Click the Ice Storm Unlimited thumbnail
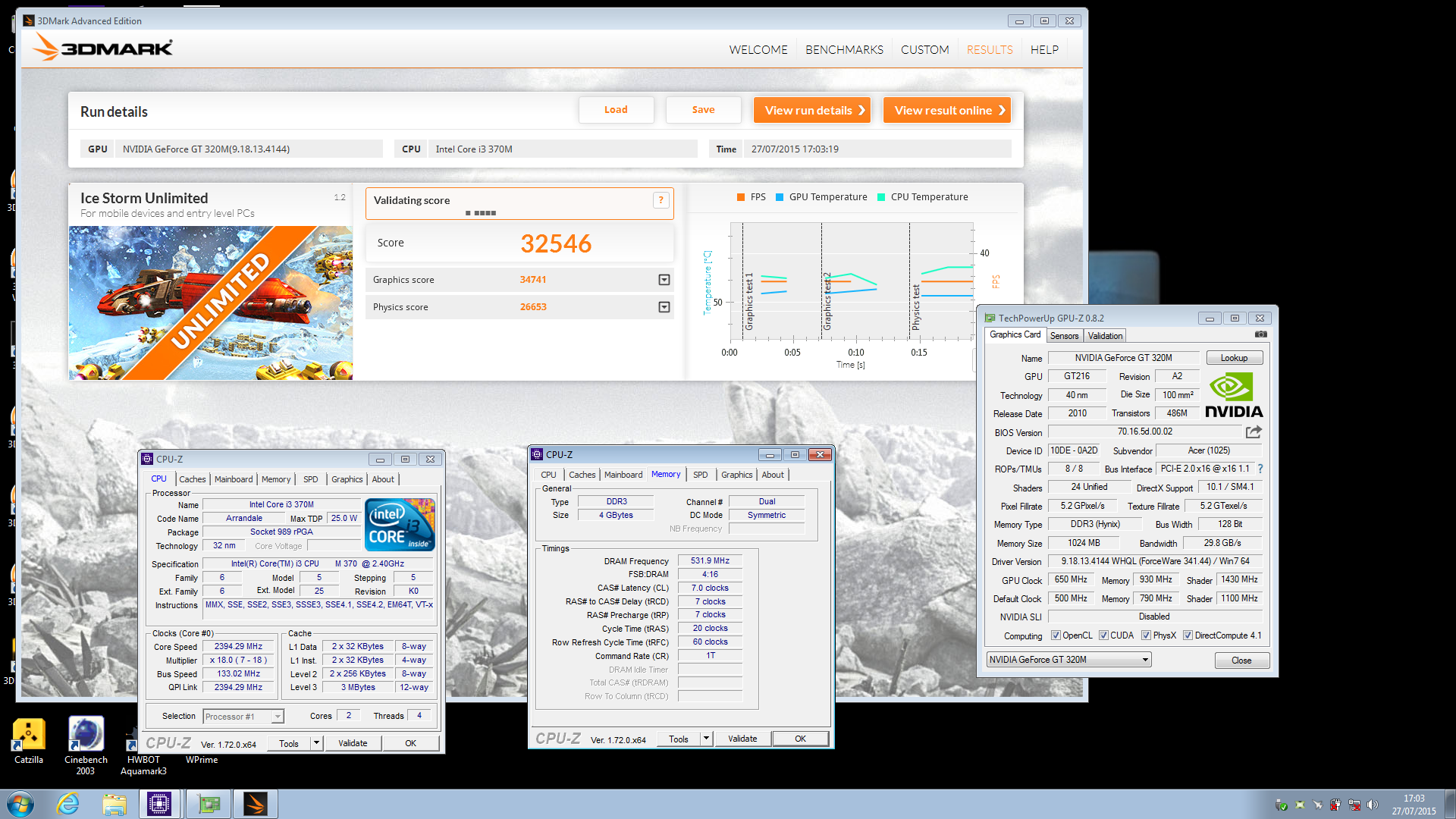 point(211,303)
